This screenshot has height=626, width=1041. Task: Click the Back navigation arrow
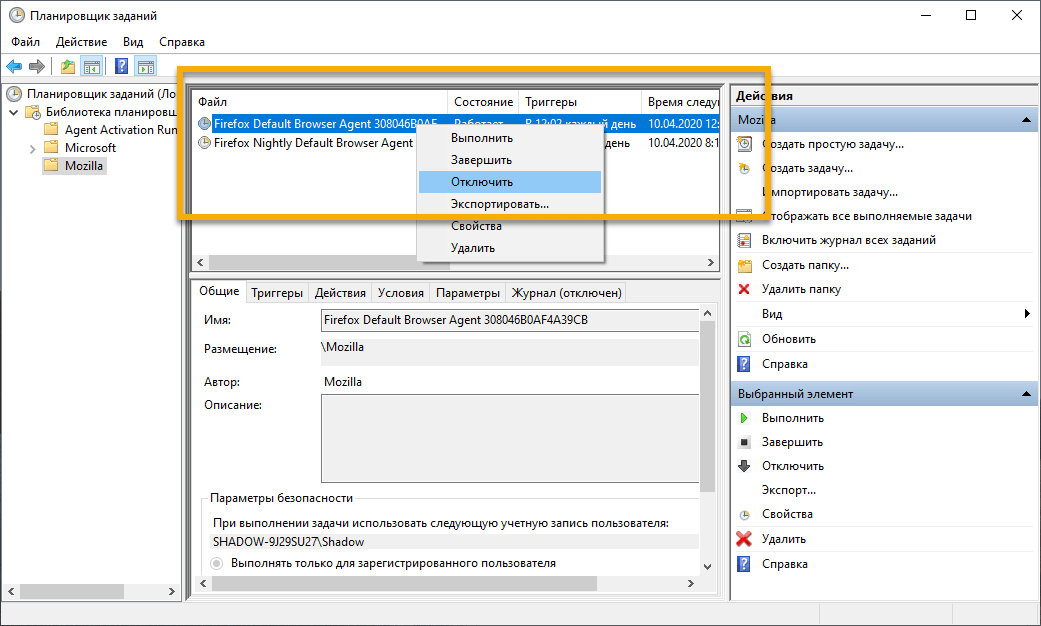point(14,66)
